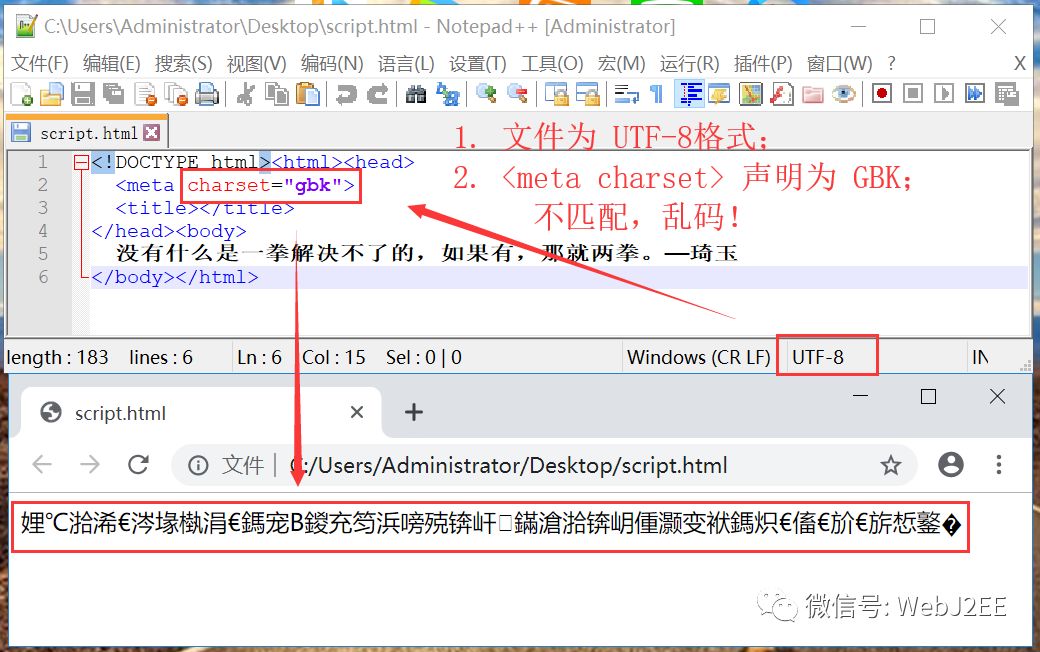The height and width of the screenshot is (652, 1040).
Task: Open the 语言(L) menu
Action: click(x=406, y=64)
